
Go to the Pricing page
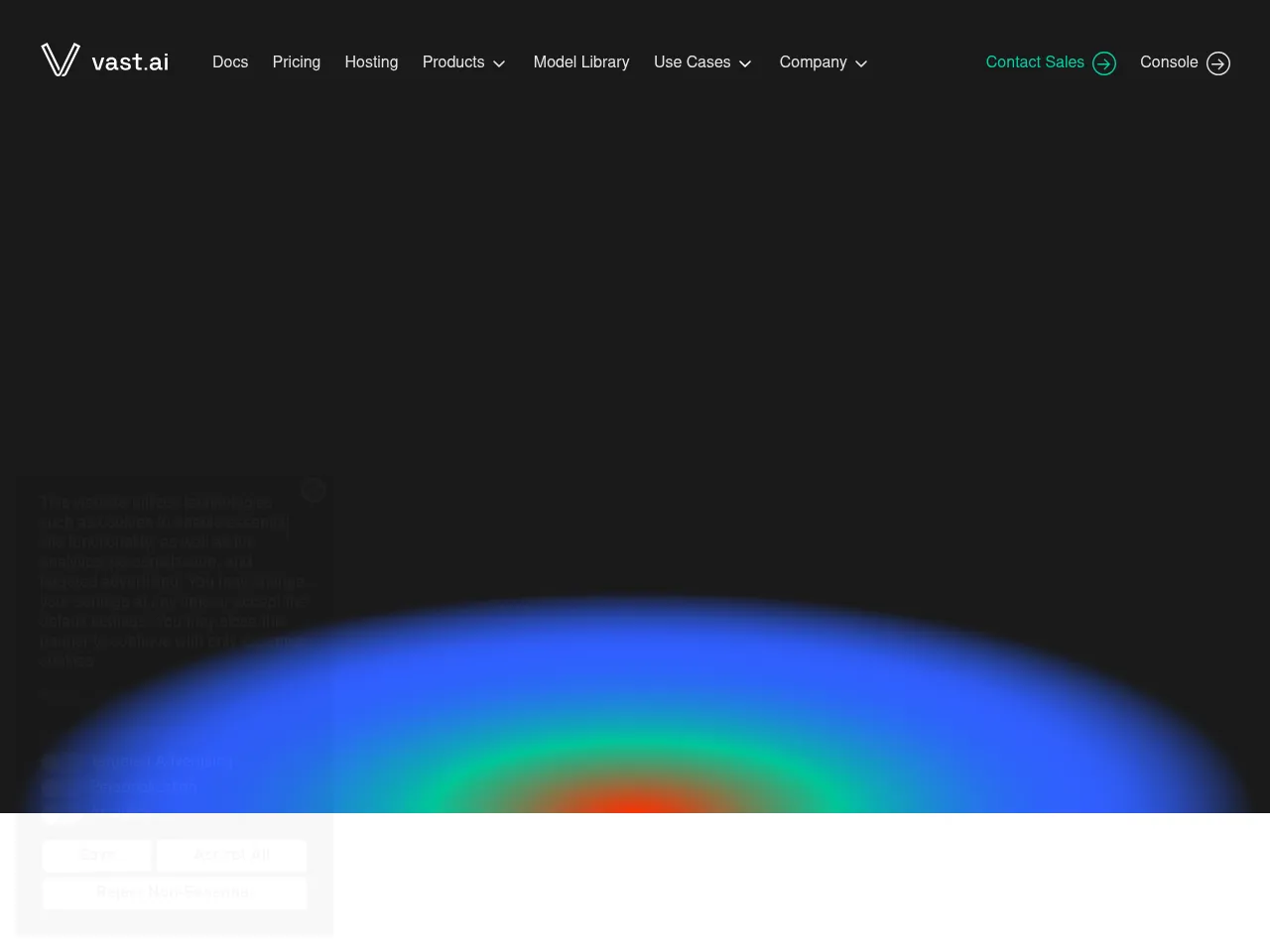coord(297,62)
